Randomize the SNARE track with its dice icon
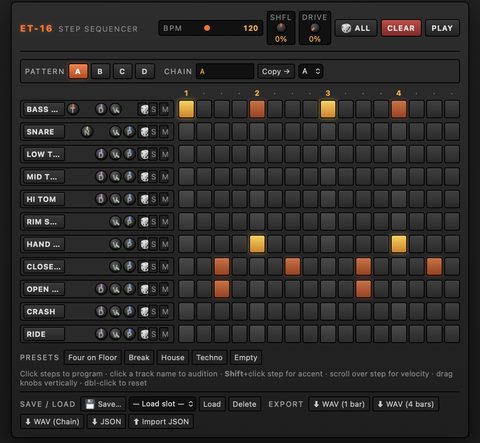This screenshot has height=443, width=480. coord(144,132)
